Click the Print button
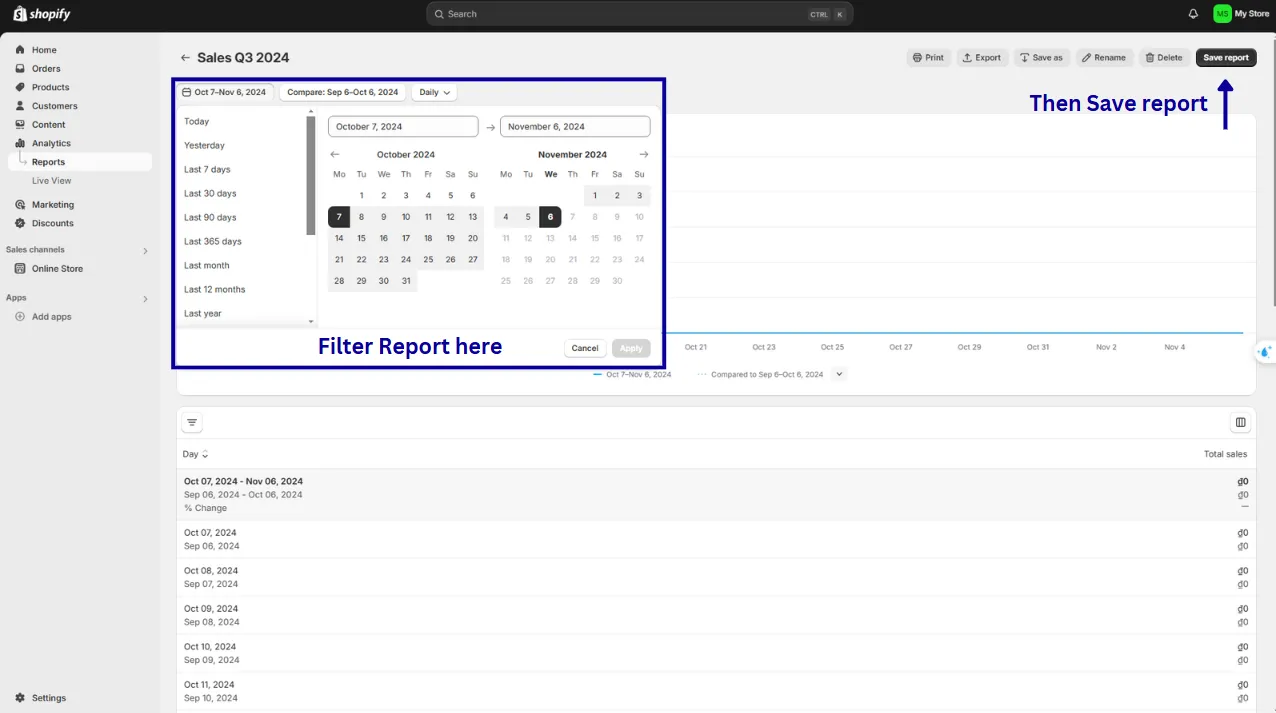 point(928,58)
